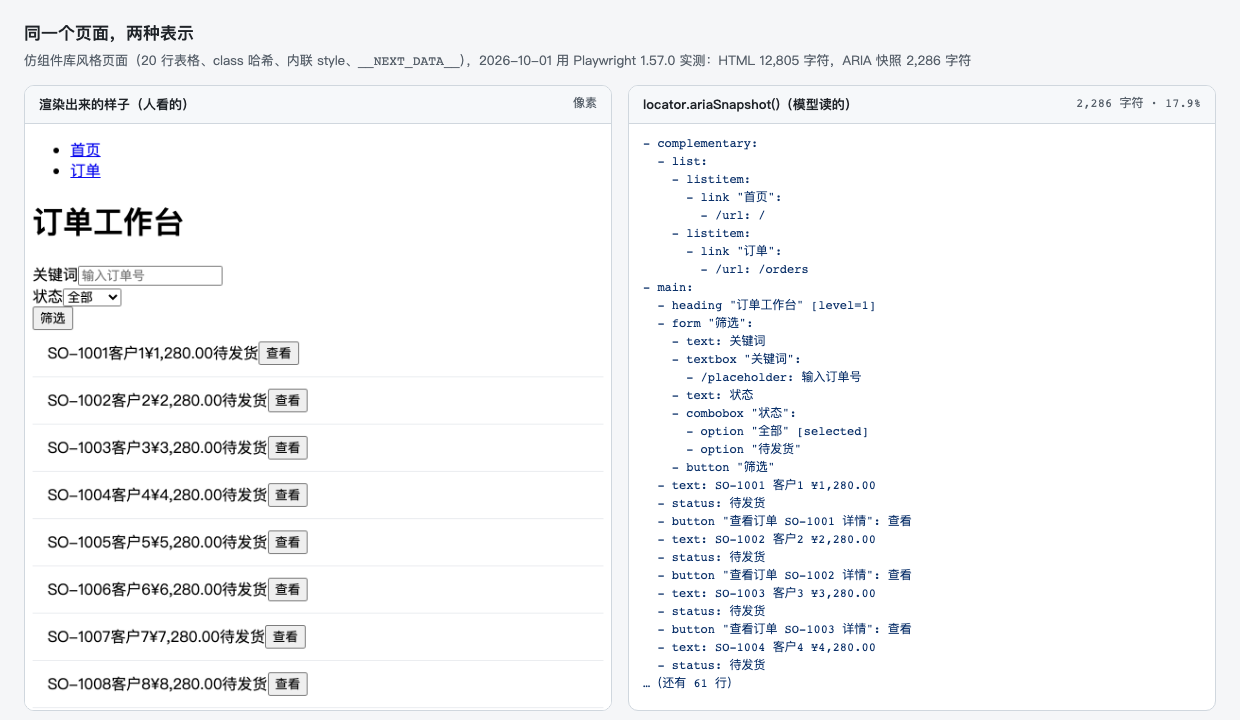The image size is (1240, 720).
Task: Open order SO-1007 with its 查看 button
Action: [x=286, y=637]
